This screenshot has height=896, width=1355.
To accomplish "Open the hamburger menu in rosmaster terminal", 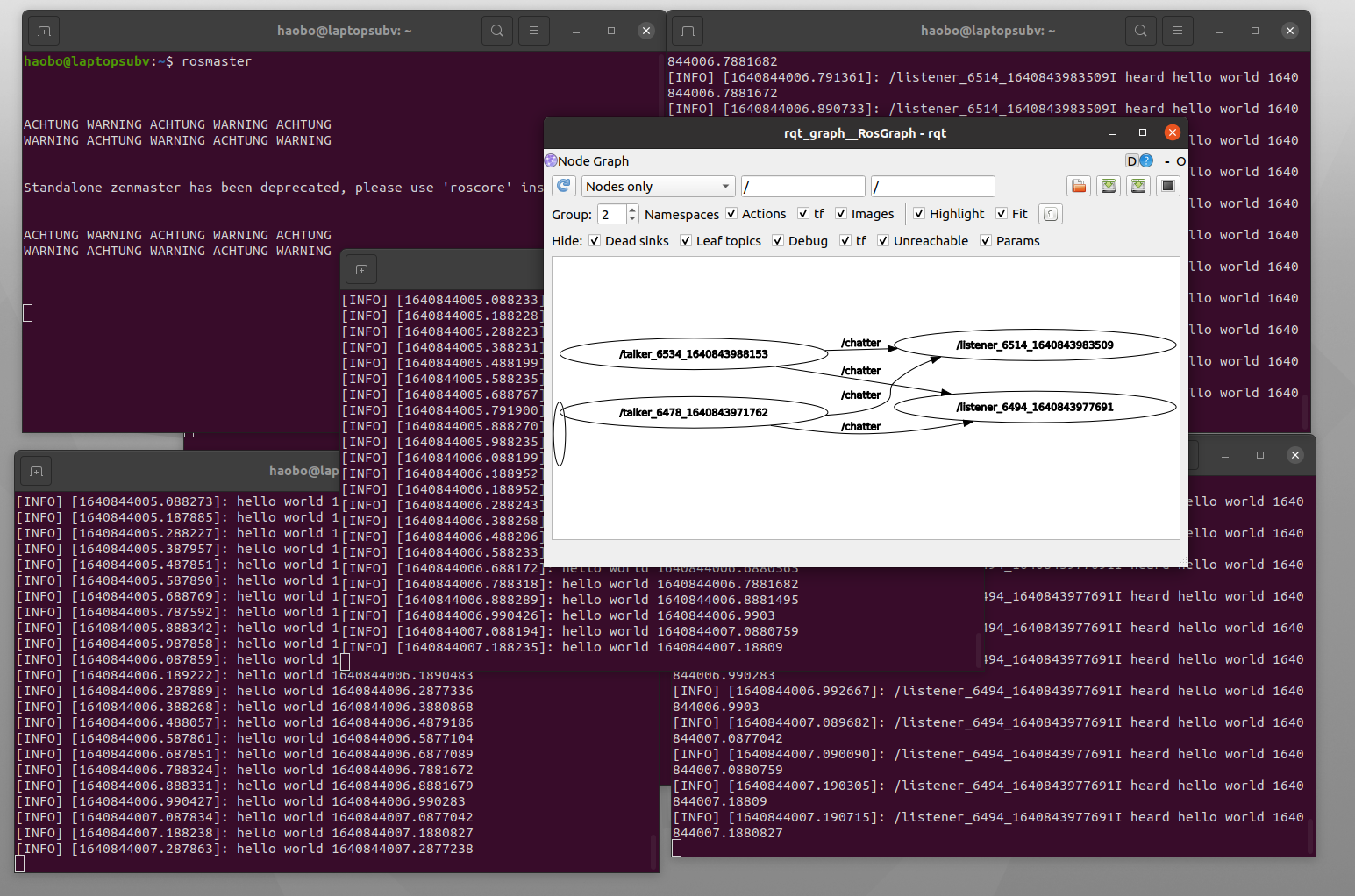I will 533,31.
